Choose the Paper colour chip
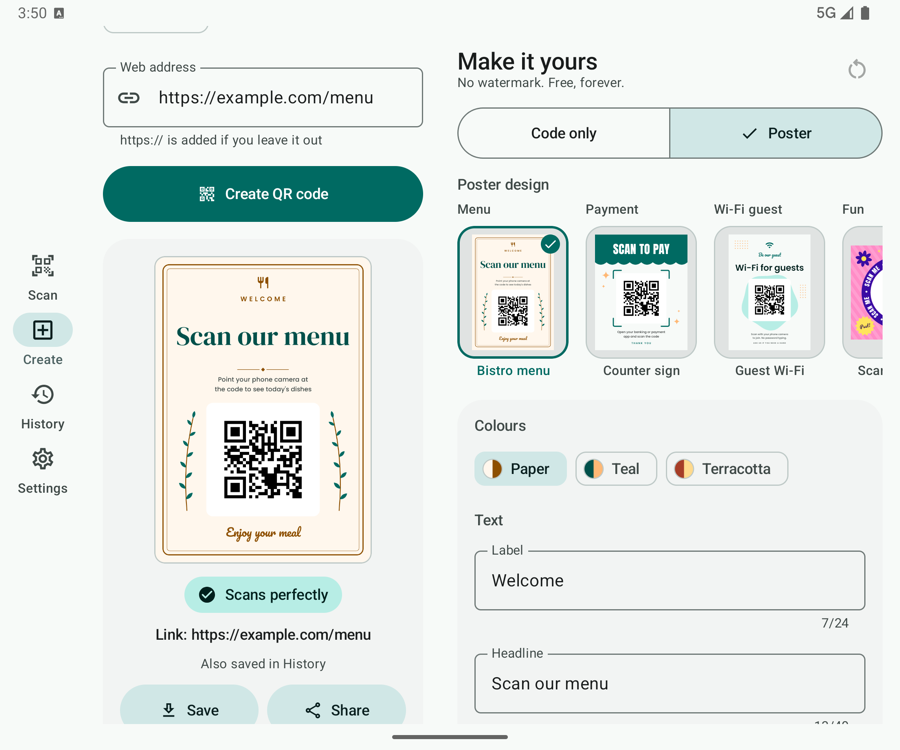This screenshot has width=900, height=750. [520, 469]
